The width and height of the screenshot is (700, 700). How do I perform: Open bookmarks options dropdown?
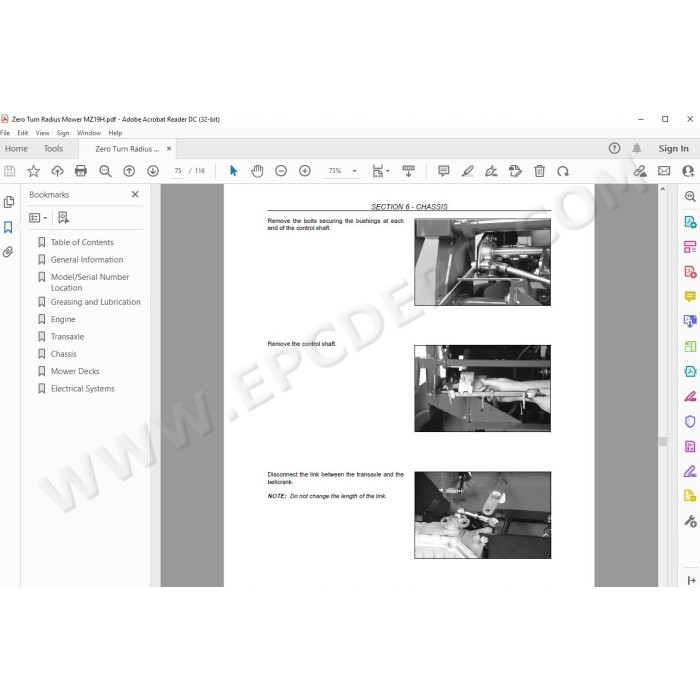38,218
